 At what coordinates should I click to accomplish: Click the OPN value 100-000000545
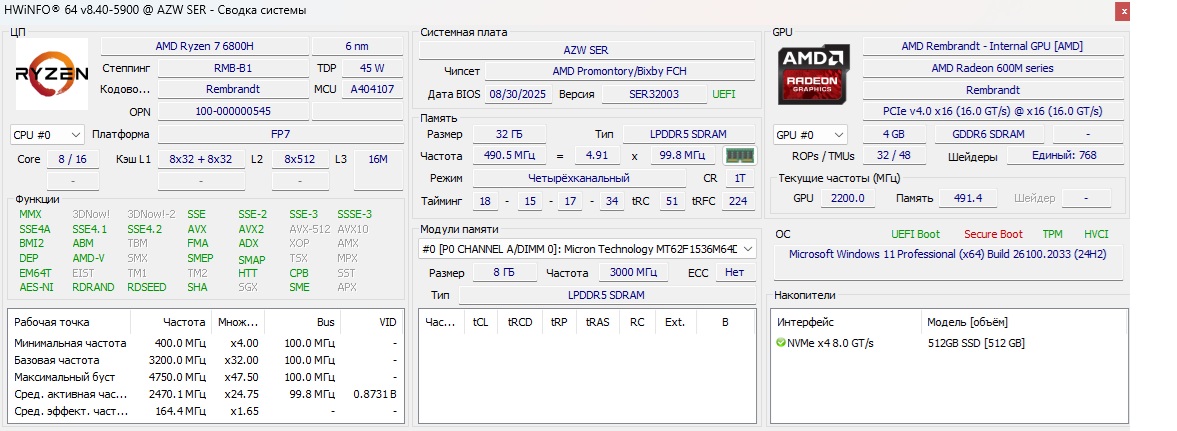click(x=233, y=111)
